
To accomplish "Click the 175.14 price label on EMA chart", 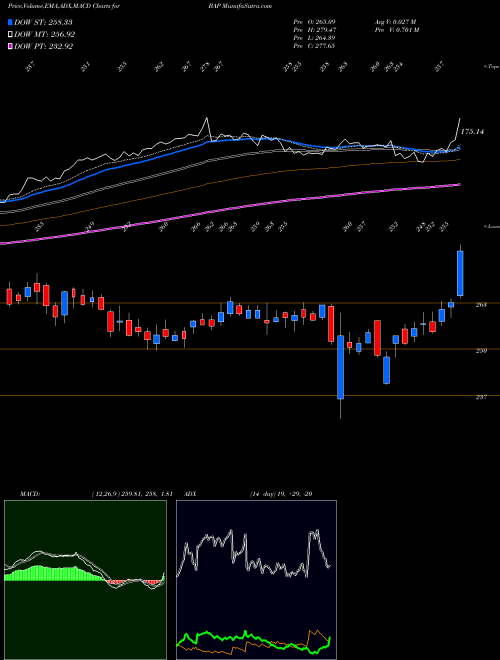I will [x=472, y=132].
